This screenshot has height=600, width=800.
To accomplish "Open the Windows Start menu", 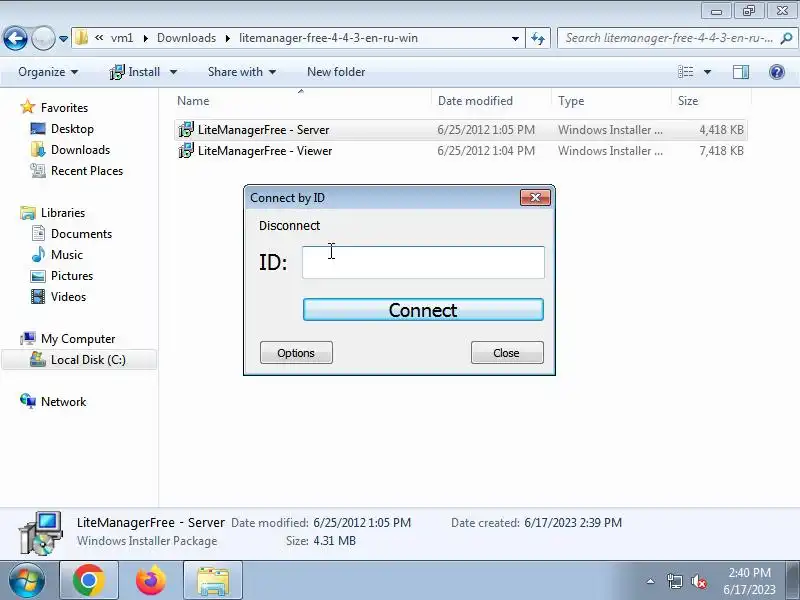I will pos(27,581).
